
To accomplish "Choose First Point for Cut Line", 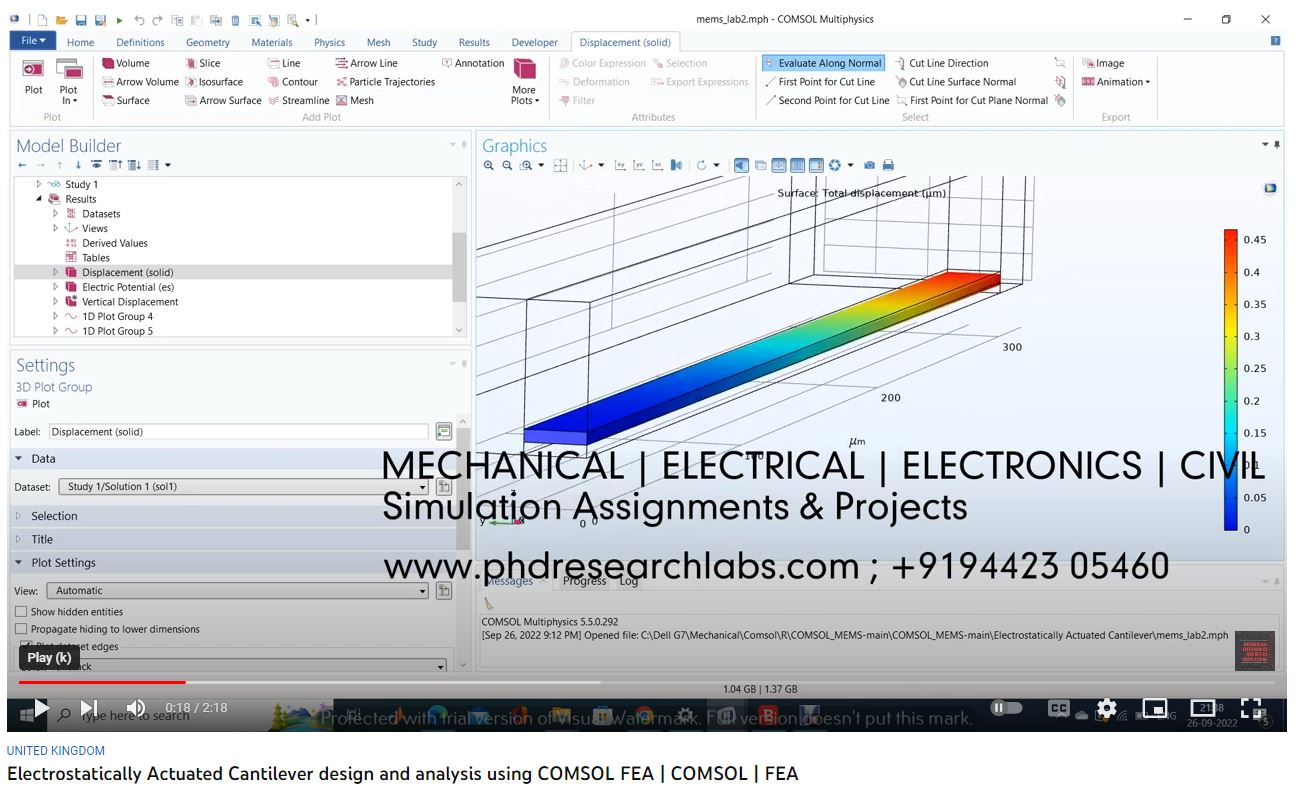I will pyautogui.click(x=820, y=82).
